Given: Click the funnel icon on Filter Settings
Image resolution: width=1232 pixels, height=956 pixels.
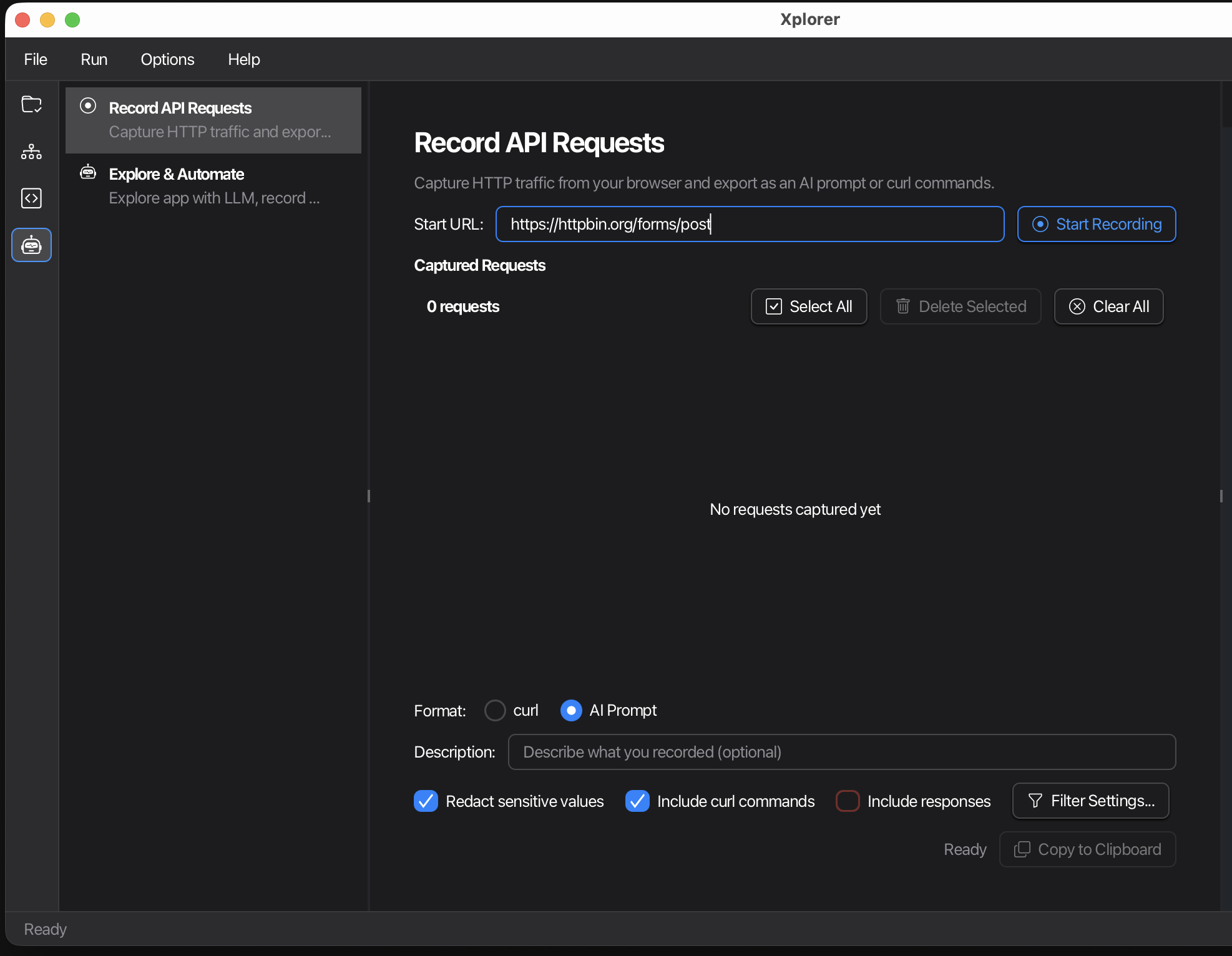Looking at the screenshot, I should point(1035,801).
